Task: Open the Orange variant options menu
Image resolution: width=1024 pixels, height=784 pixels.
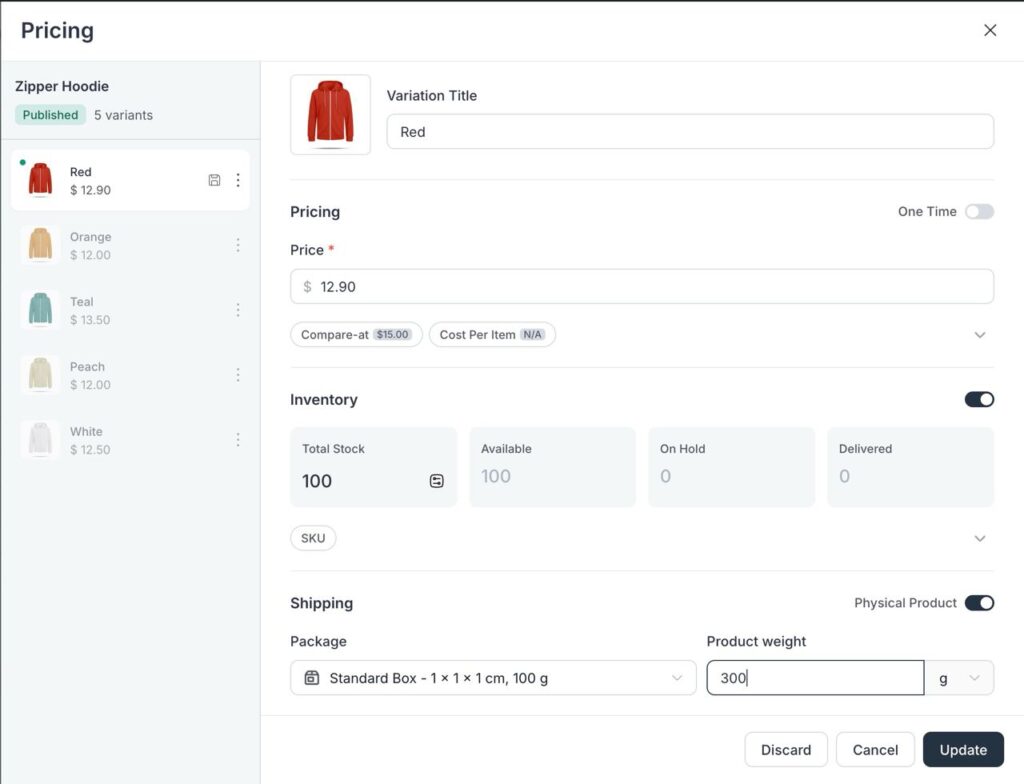Action: (238, 245)
